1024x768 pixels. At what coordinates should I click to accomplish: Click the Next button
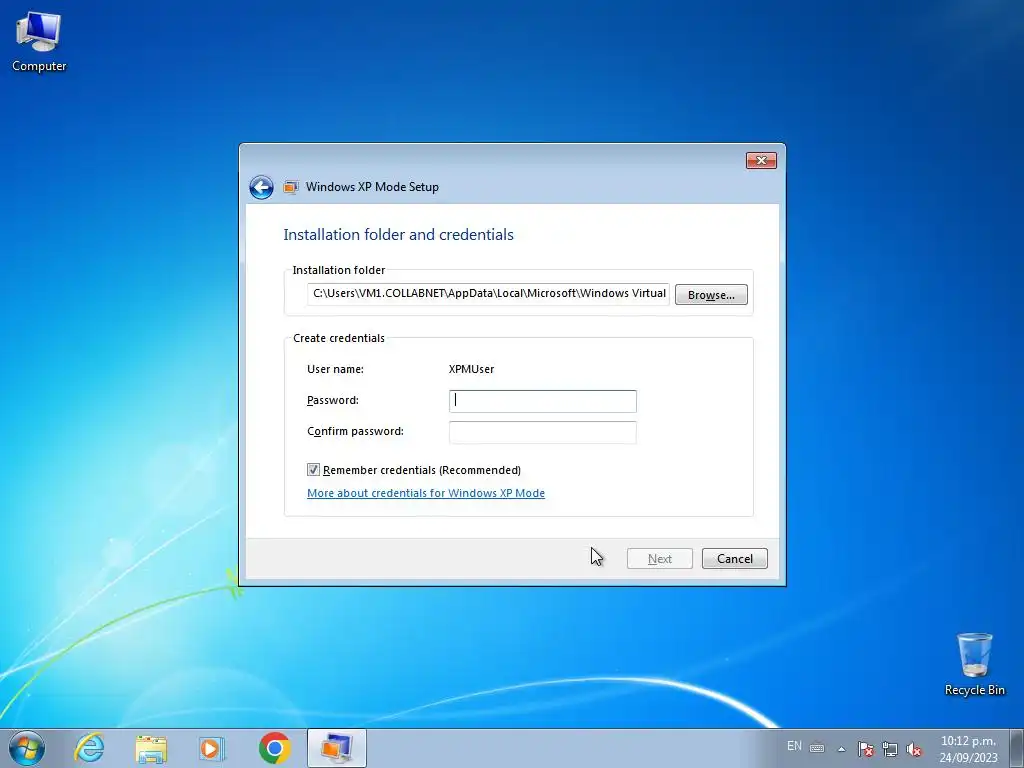[x=660, y=558]
